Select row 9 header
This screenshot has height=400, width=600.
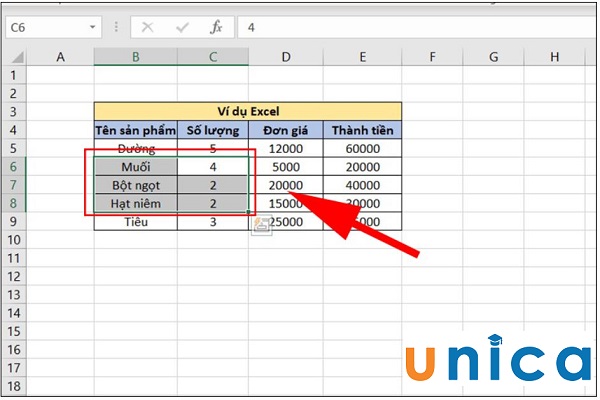(x=14, y=222)
